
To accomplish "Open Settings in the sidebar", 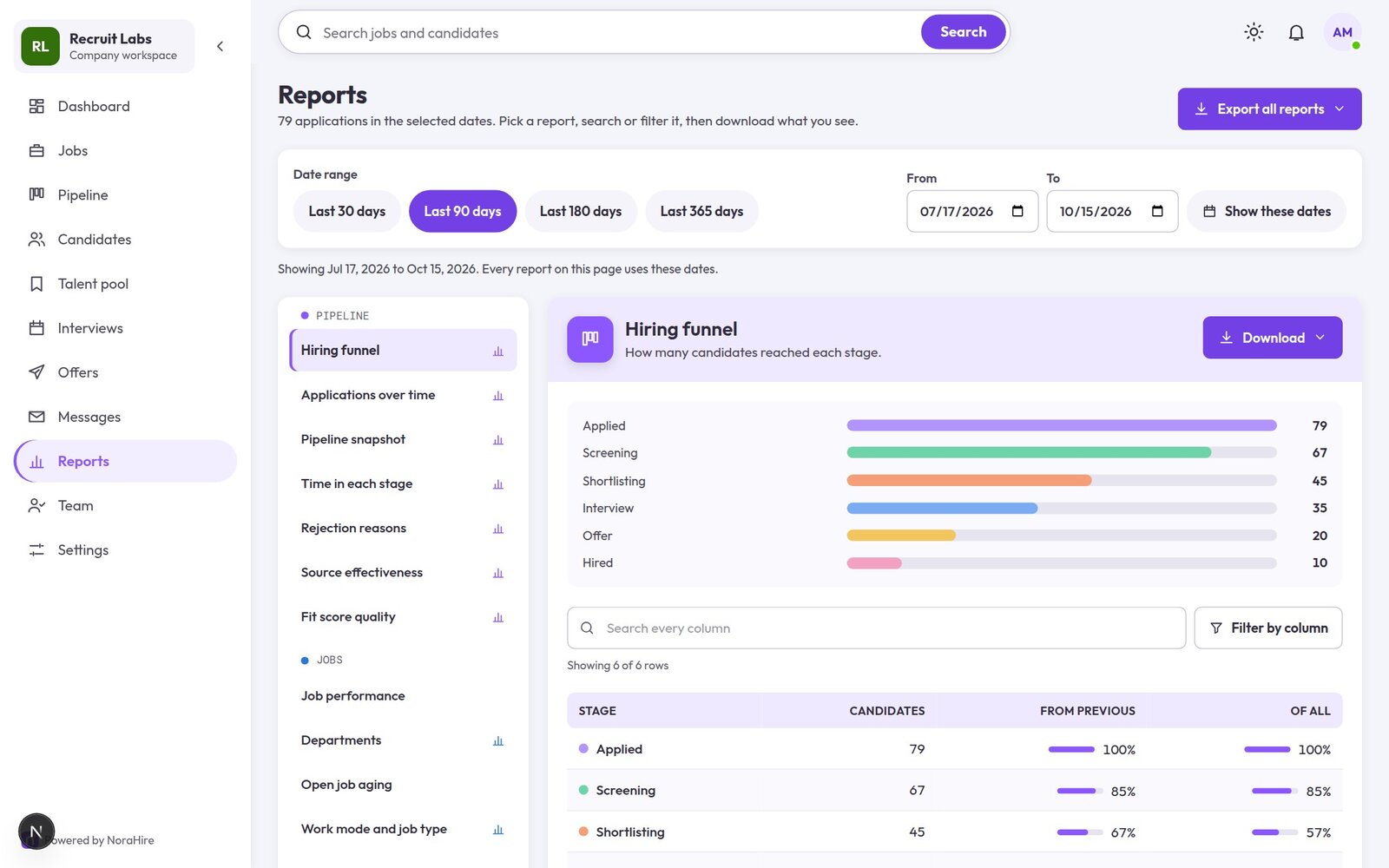I will (125, 549).
